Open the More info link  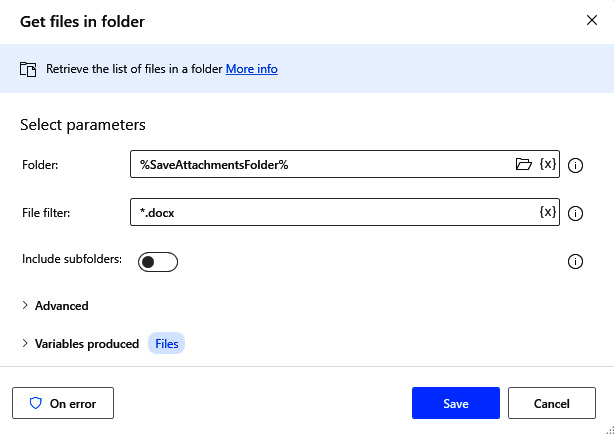point(252,69)
